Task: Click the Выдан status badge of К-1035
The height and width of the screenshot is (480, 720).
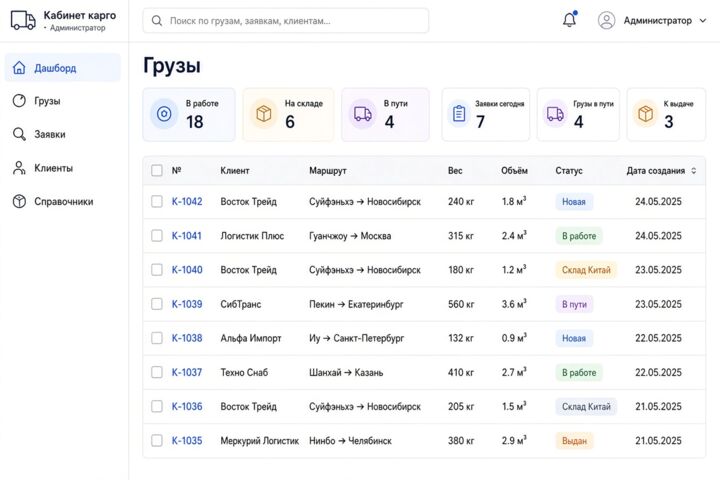Action: point(574,440)
